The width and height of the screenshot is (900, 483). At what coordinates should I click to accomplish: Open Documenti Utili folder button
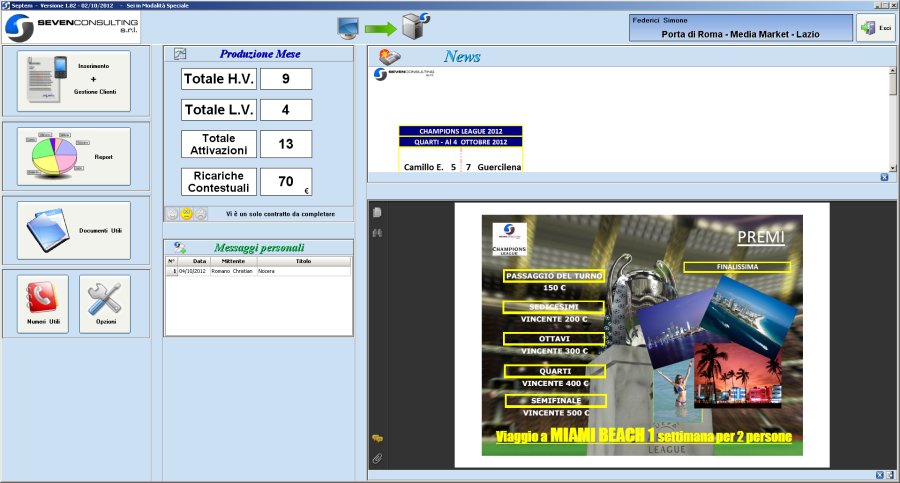point(74,230)
